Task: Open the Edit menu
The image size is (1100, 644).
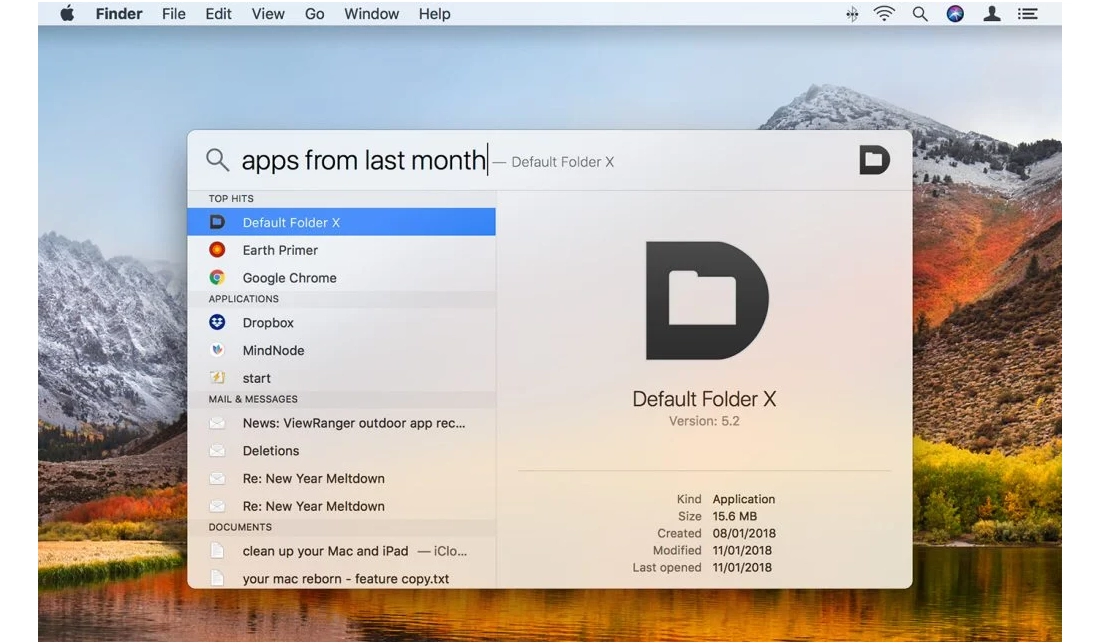Action: (218, 14)
